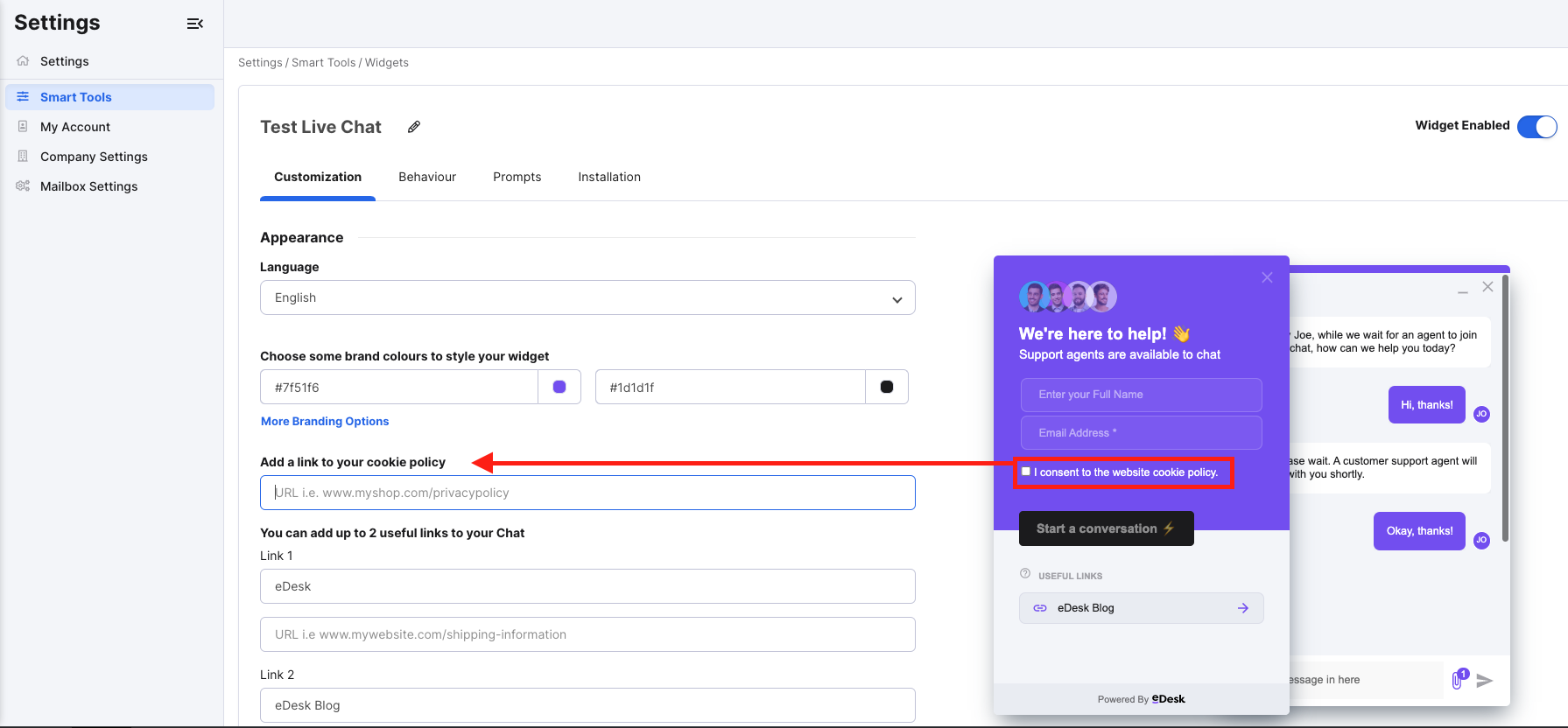This screenshot has width=1568, height=728.
Task: Click the JO avatar beside Hi, thanks!
Action: click(x=1481, y=414)
